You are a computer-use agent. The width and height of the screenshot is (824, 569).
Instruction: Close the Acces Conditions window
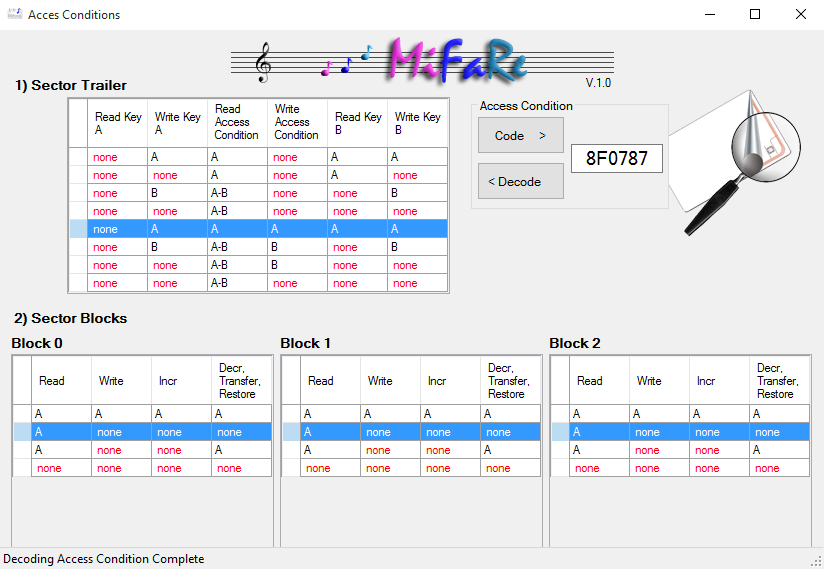coord(800,14)
